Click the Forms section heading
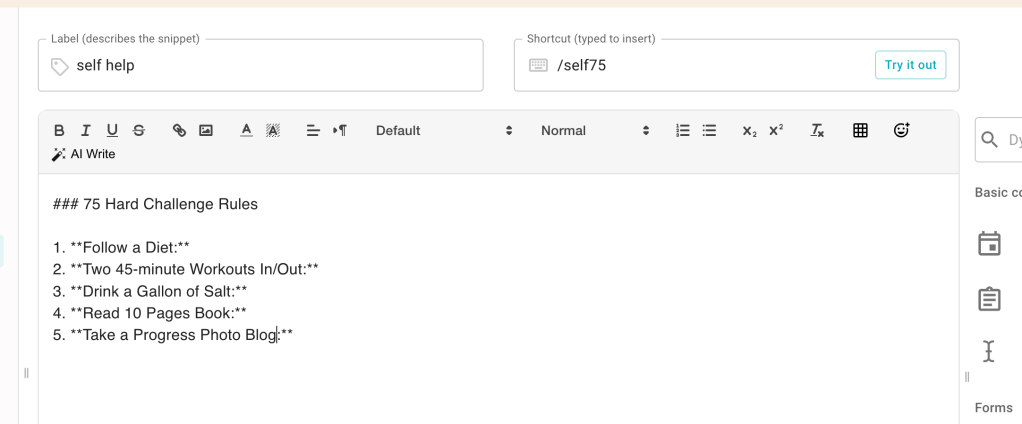 [x=993, y=408]
